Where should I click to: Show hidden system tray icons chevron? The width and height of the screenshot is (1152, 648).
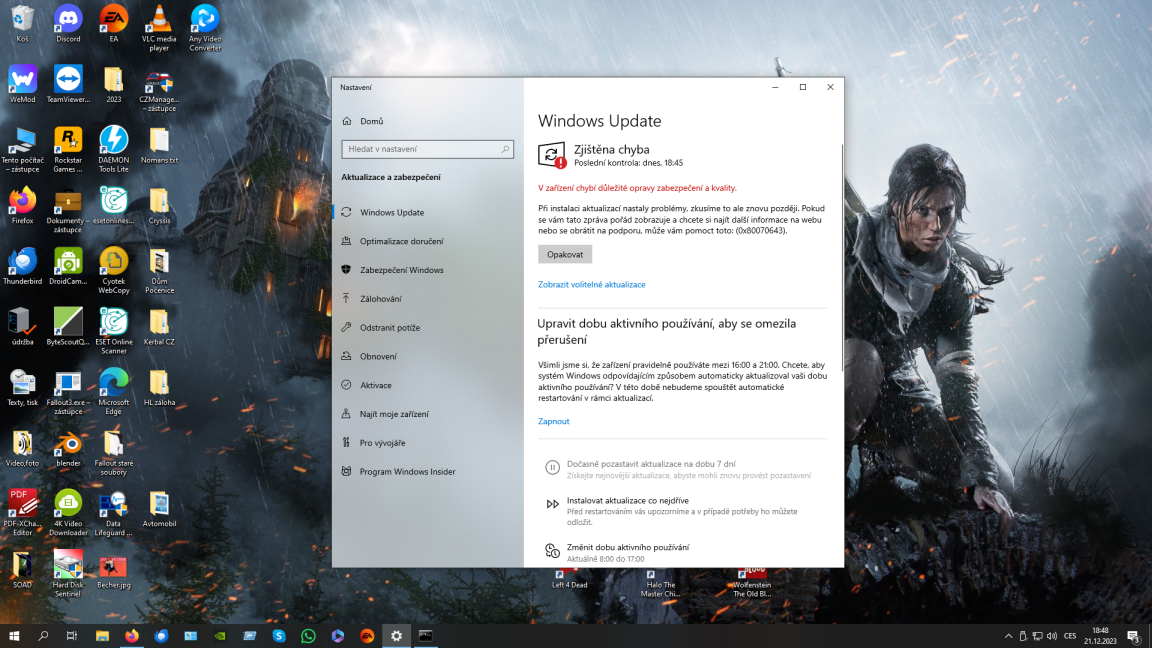[1008, 636]
